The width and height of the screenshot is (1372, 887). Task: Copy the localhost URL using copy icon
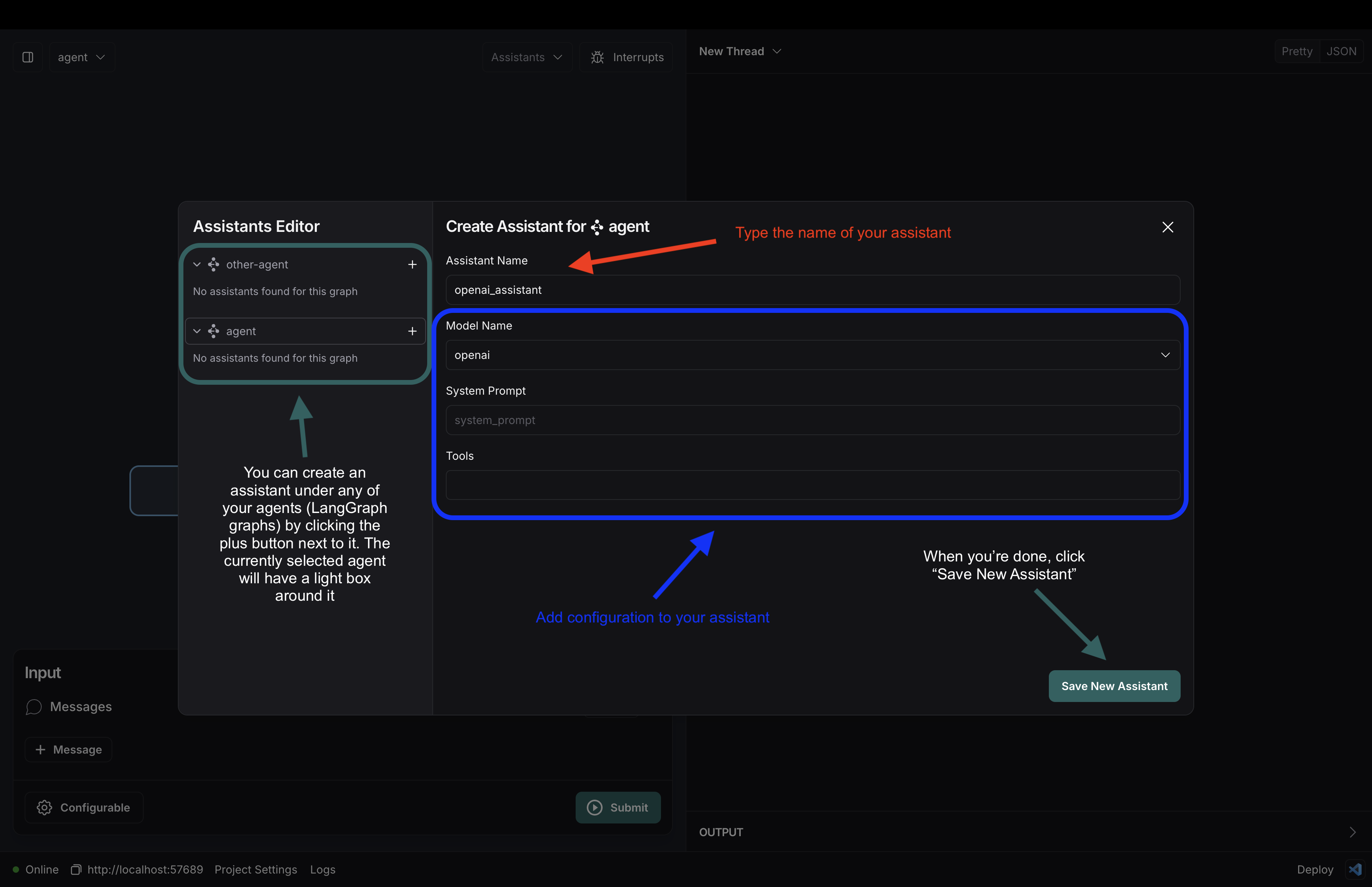[76, 869]
